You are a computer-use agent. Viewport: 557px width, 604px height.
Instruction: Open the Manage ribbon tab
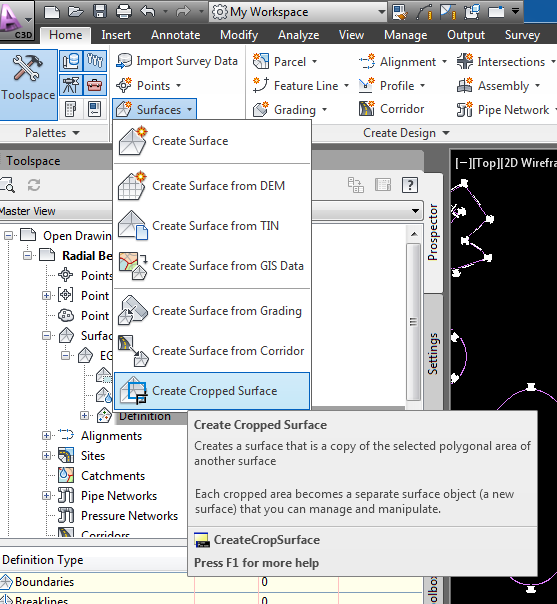pyautogui.click(x=406, y=35)
